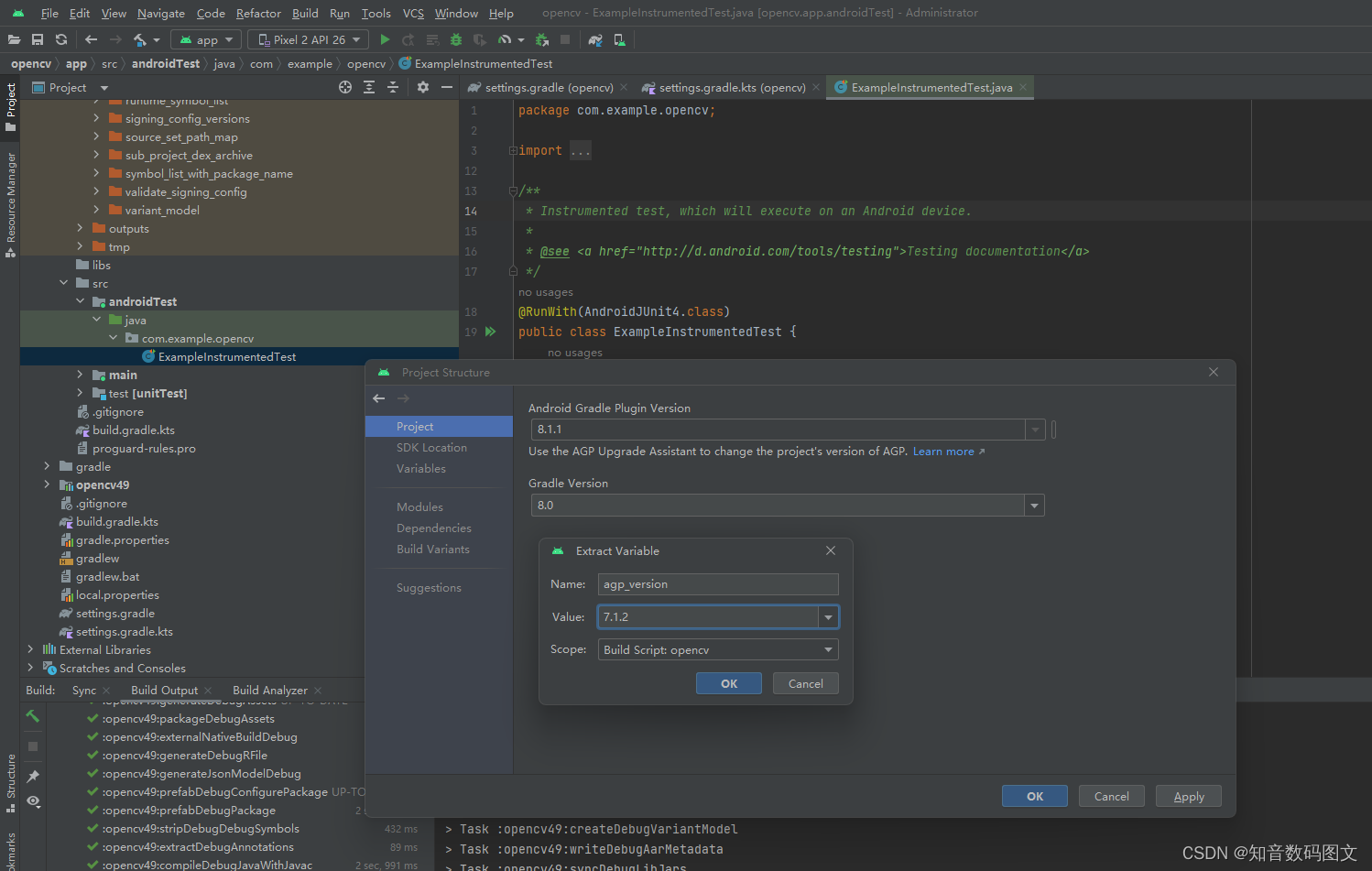Open the Scope dropdown in Extract Variable
Viewport: 1372px width, 871px height.
pyautogui.click(x=829, y=649)
